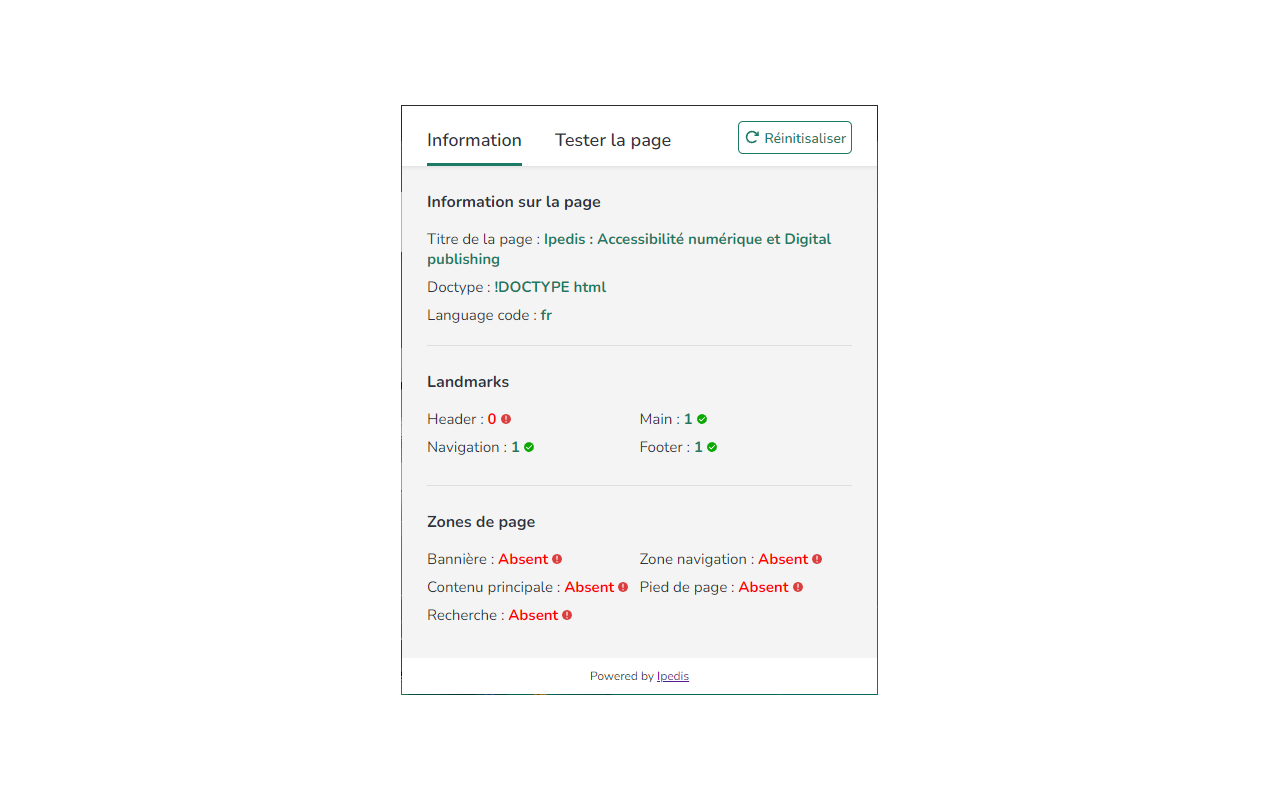Click the 'Landmarks' heading
This screenshot has width=1280, height=800.
tap(468, 382)
